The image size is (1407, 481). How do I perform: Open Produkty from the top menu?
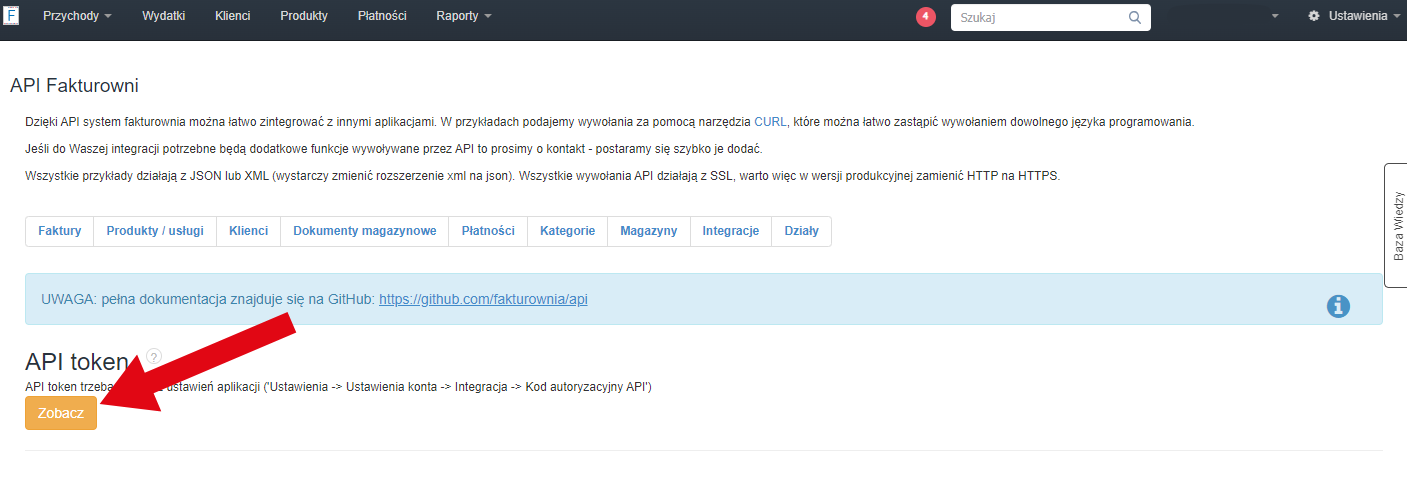coord(304,17)
